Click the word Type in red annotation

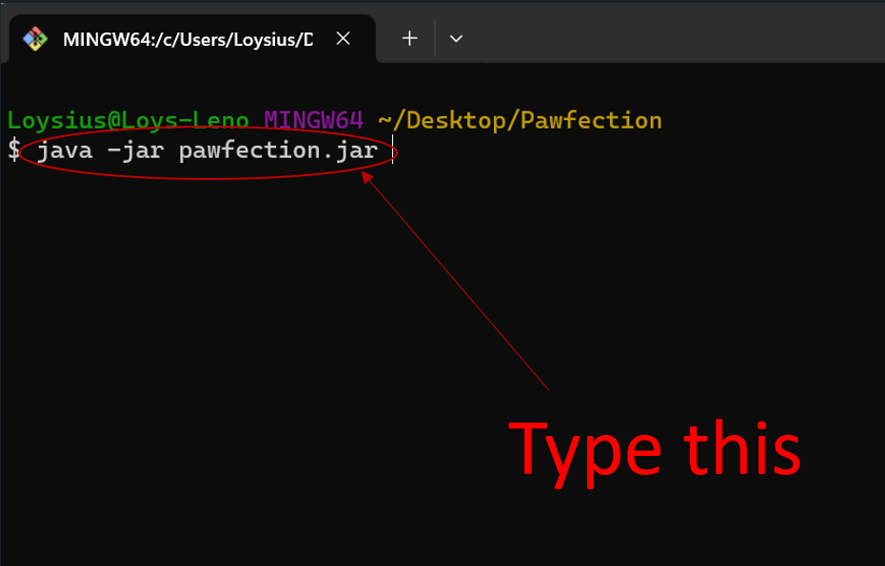coord(586,450)
